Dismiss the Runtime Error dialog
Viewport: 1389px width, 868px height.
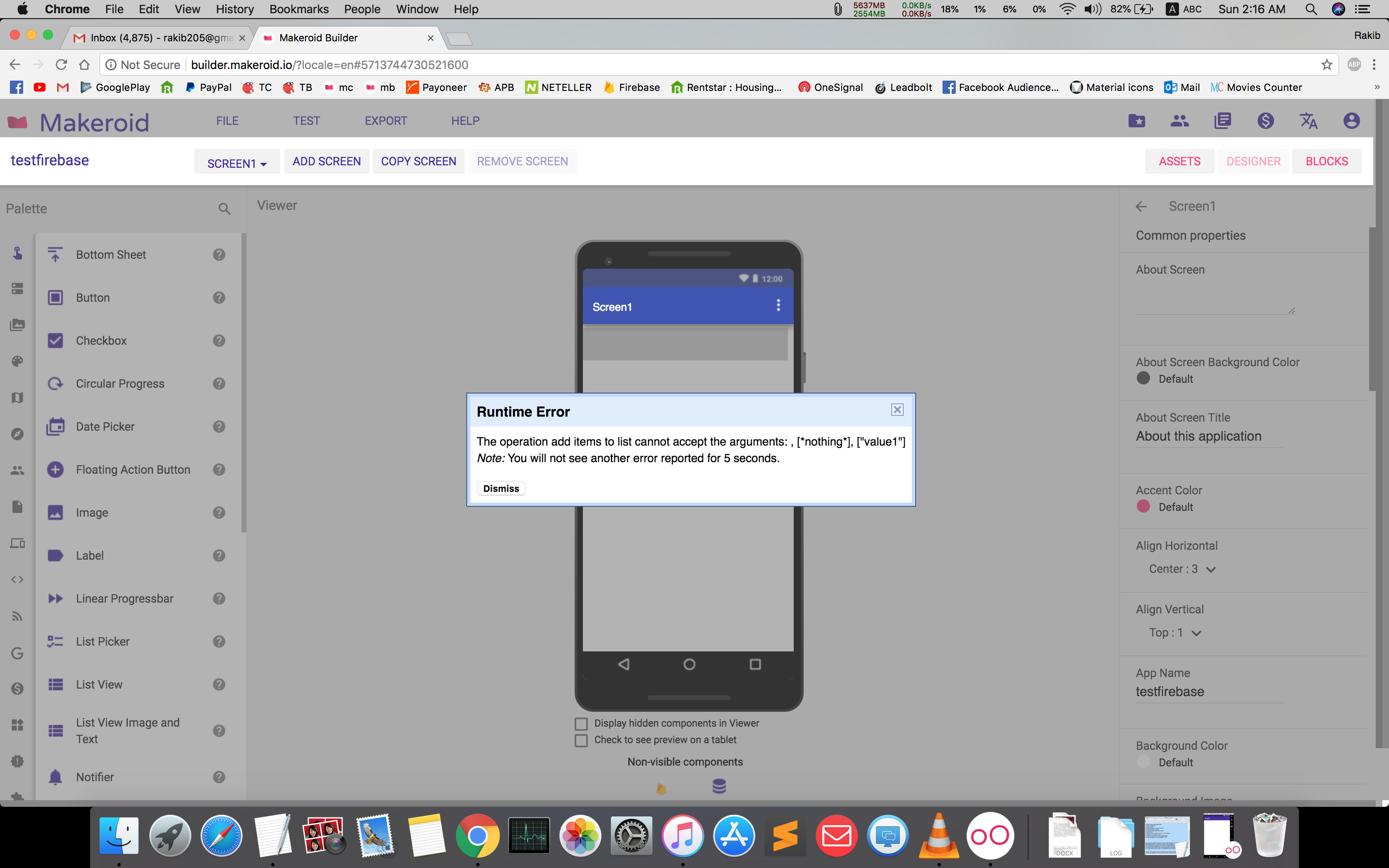point(501,489)
